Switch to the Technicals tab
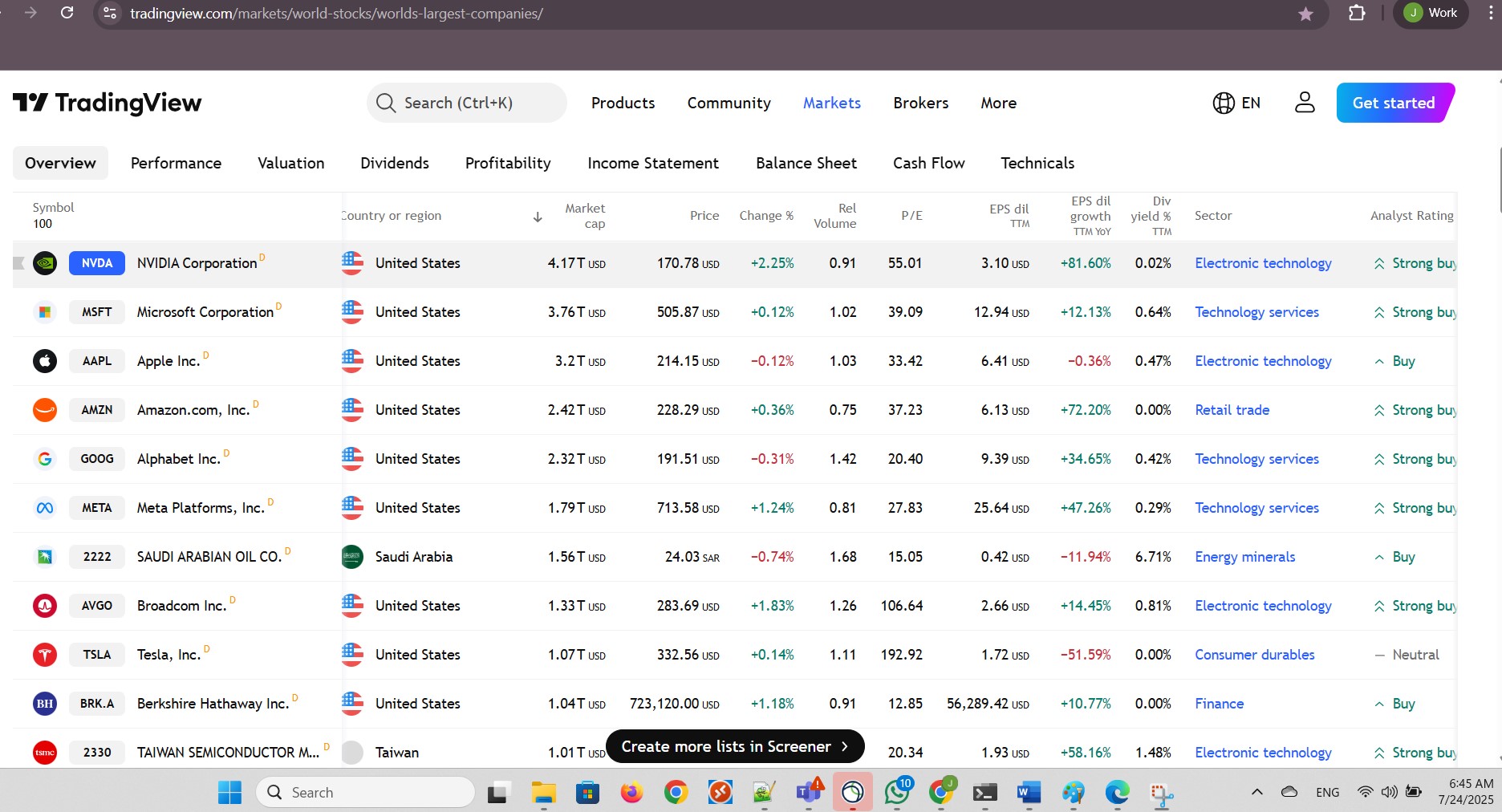Image resolution: width=1502 pixels, height=812 pixels. pos(1037,163)
